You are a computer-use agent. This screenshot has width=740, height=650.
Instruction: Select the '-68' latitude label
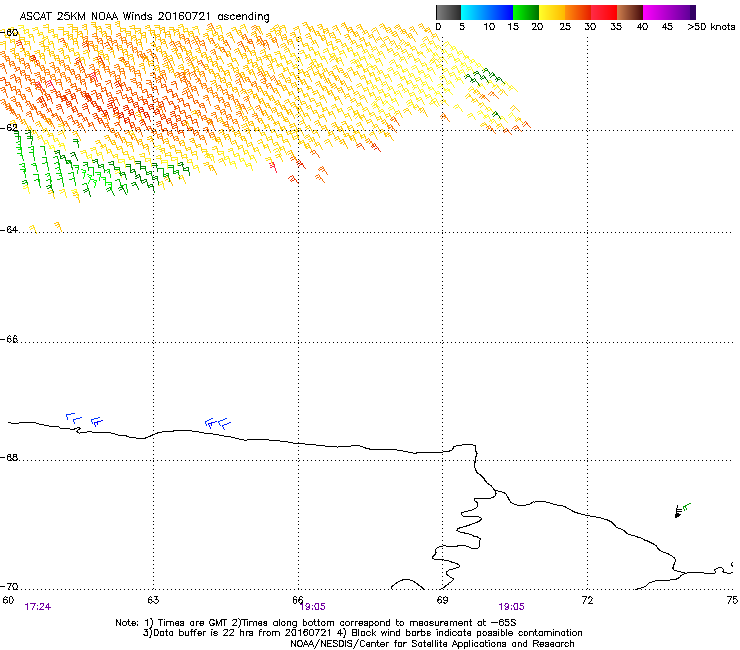pyautogui.click(x=9, y=457)
